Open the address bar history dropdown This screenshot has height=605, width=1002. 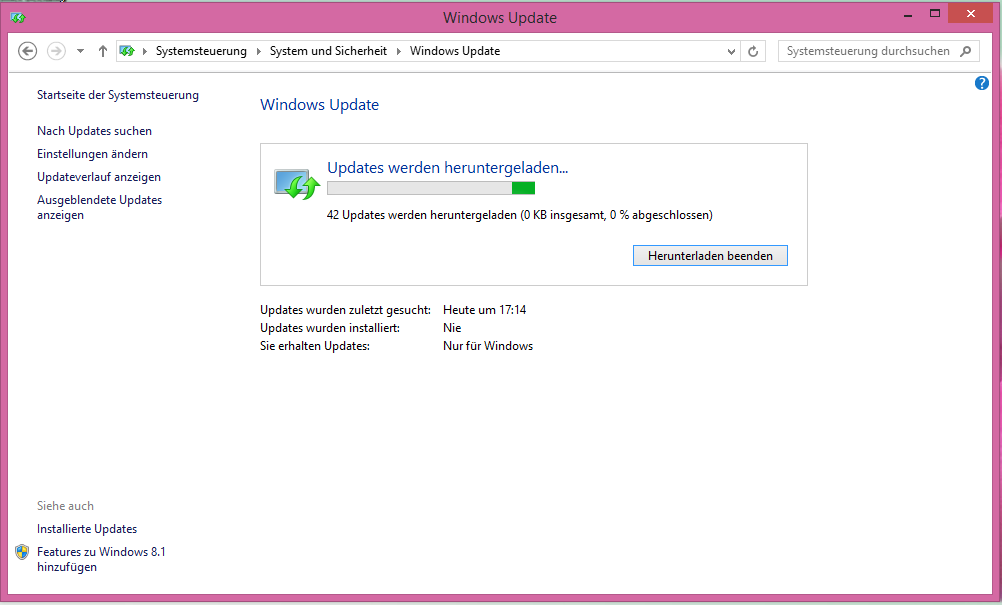point(732,51)
